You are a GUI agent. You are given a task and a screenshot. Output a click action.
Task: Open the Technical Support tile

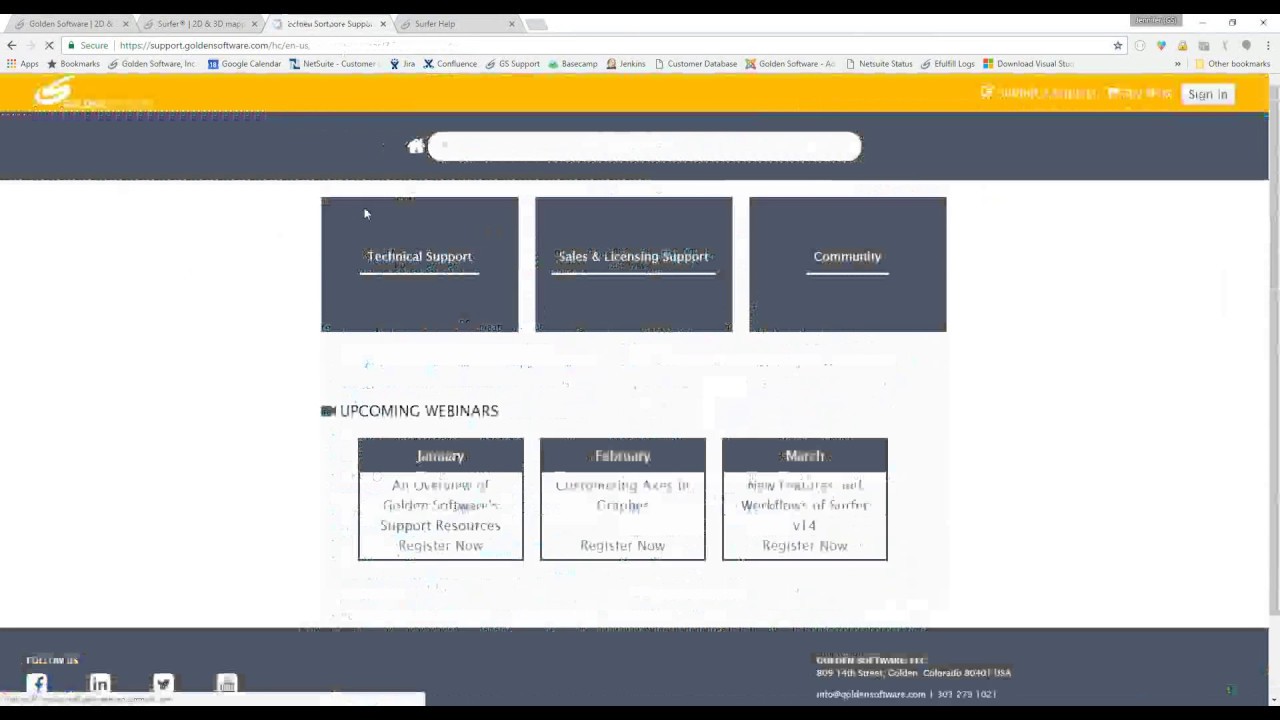pyautogui.click(x=419, y=264)
